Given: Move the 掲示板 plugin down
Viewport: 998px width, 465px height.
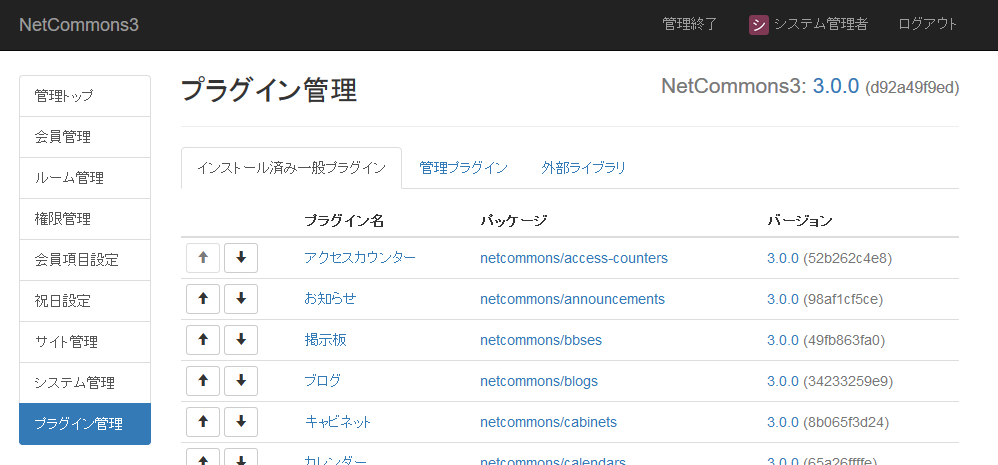Looking at the screenshot, I should tap(241, 340).
